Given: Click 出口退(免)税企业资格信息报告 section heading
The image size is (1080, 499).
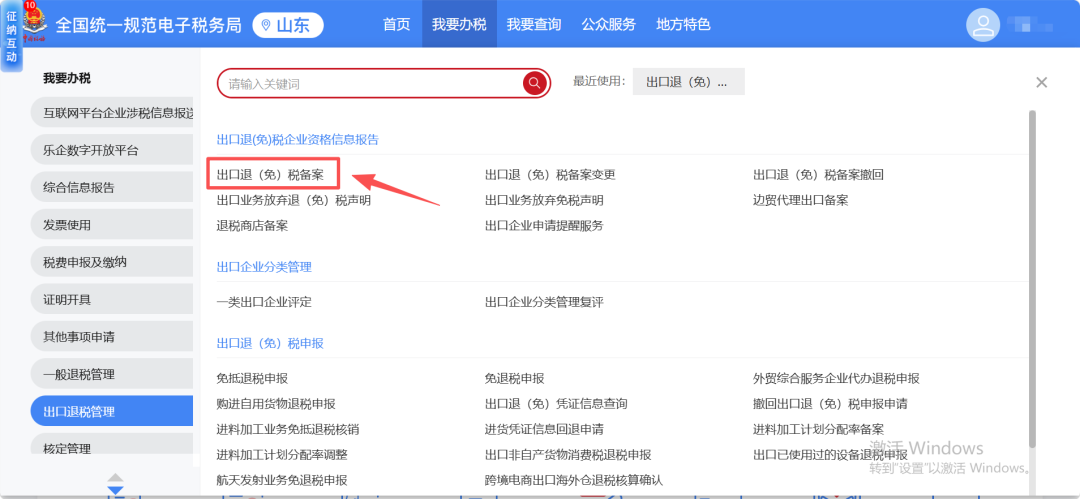Looking at the screenshot, I should point(298,139).
